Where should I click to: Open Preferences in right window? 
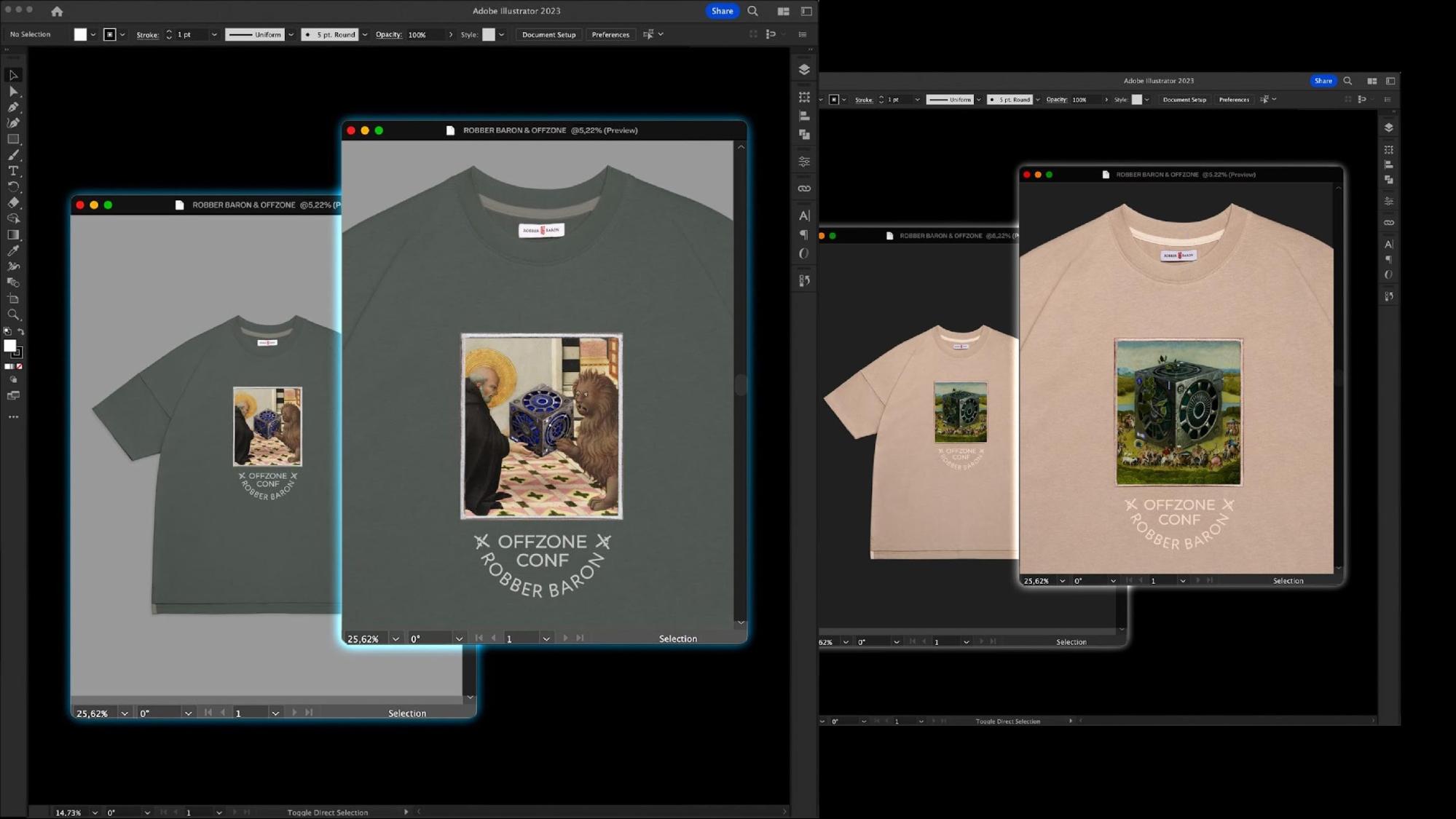pos(1234,100)
